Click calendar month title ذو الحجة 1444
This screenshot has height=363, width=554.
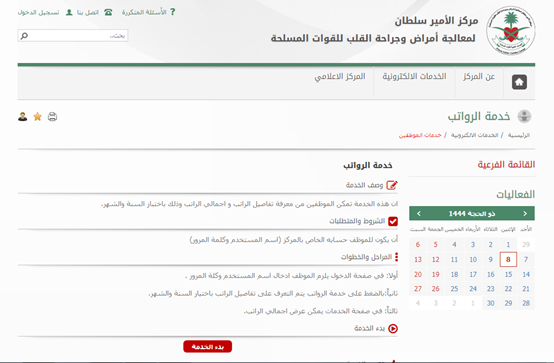pyautogui.click(x=472, y=213)
